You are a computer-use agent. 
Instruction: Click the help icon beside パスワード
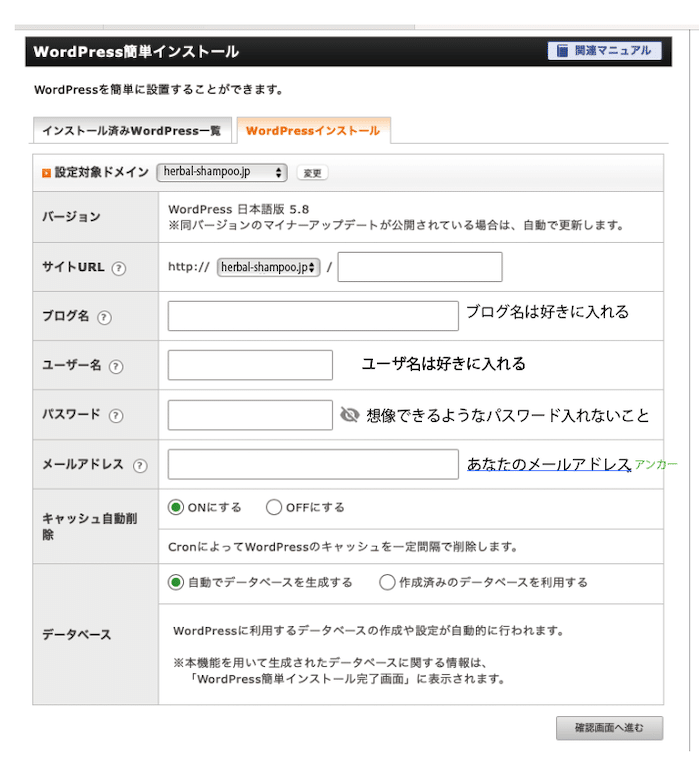115,416
